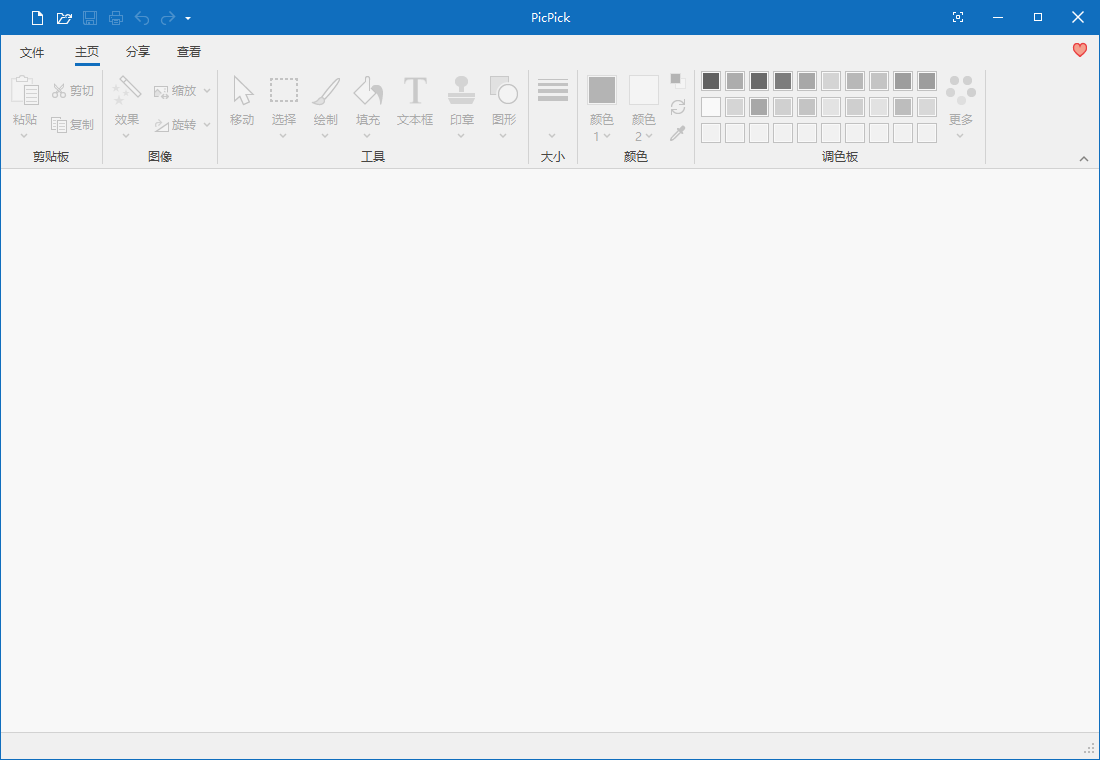Click the full-screen capture icon in title bar

(x=958, y=18)
